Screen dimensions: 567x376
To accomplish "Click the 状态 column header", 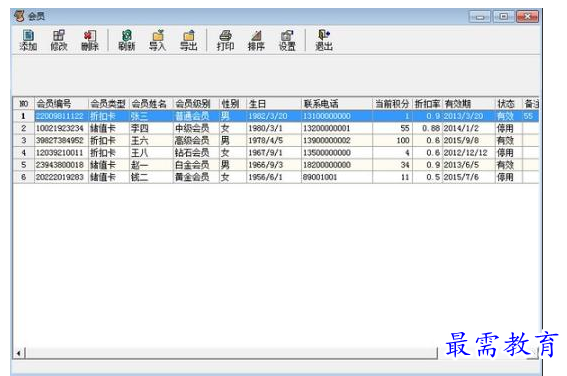I will tap(508, 104).
